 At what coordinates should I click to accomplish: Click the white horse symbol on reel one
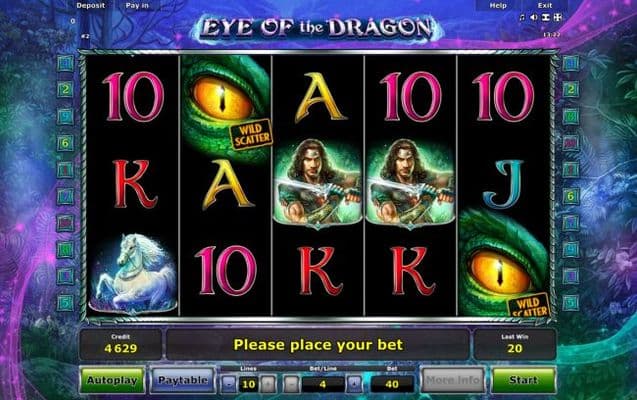[x=133, y=274]
